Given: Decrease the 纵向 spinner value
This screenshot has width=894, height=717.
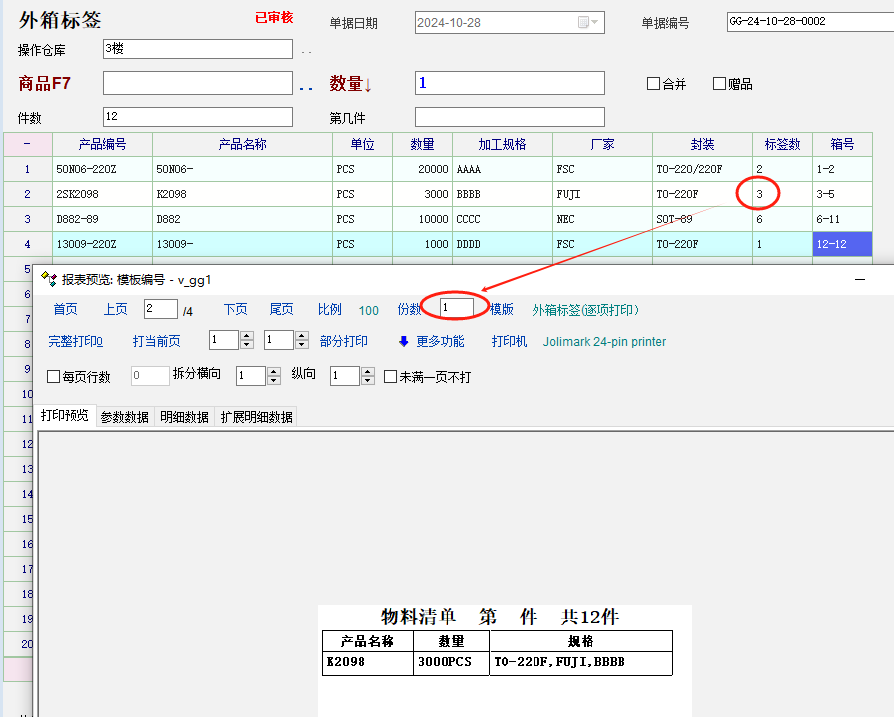Looking at the screenshot, I should 367,381.
